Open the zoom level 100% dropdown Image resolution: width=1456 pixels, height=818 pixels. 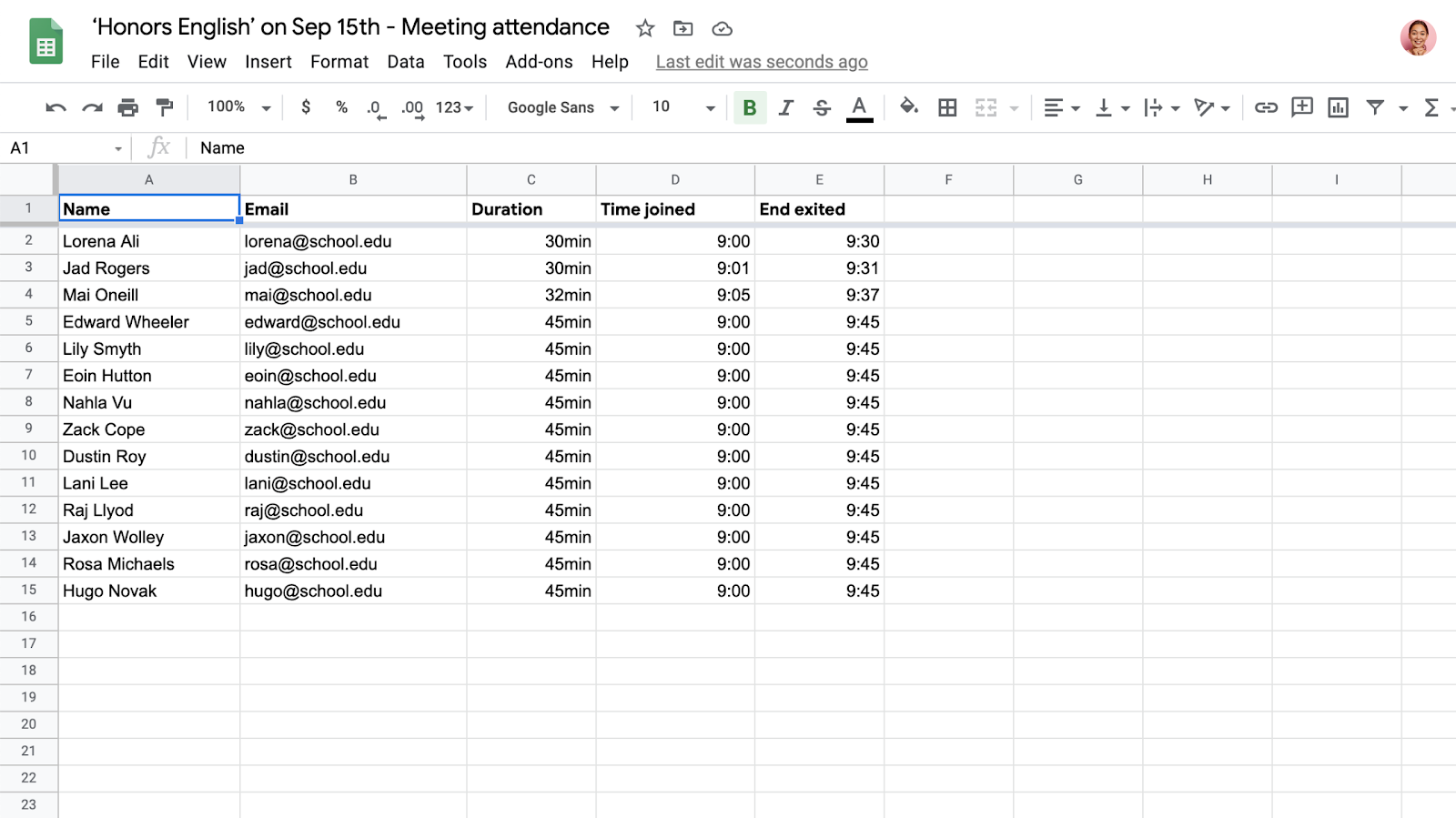pos(239,107)
